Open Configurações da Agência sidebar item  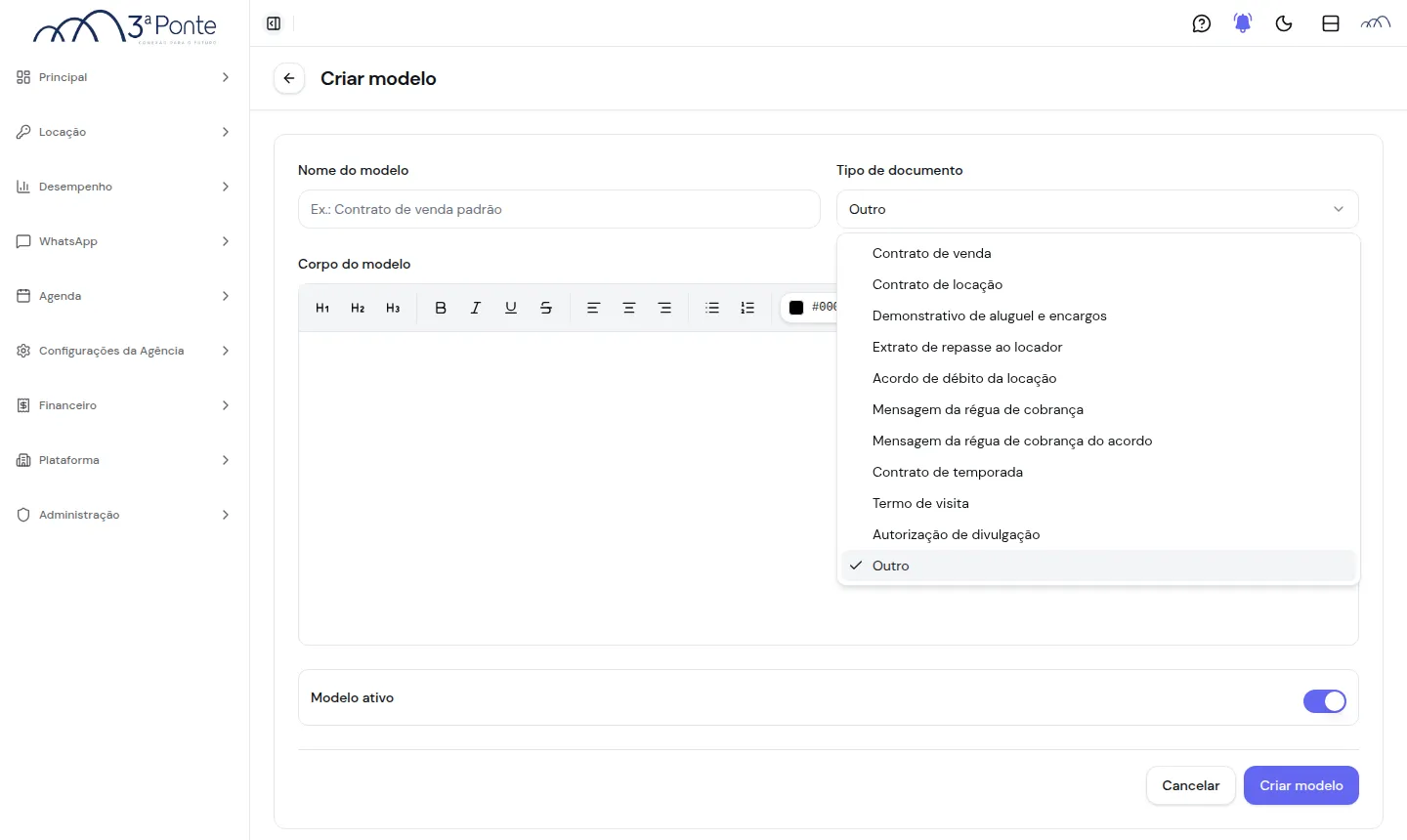pyautogui.click(x=124, y=351)
